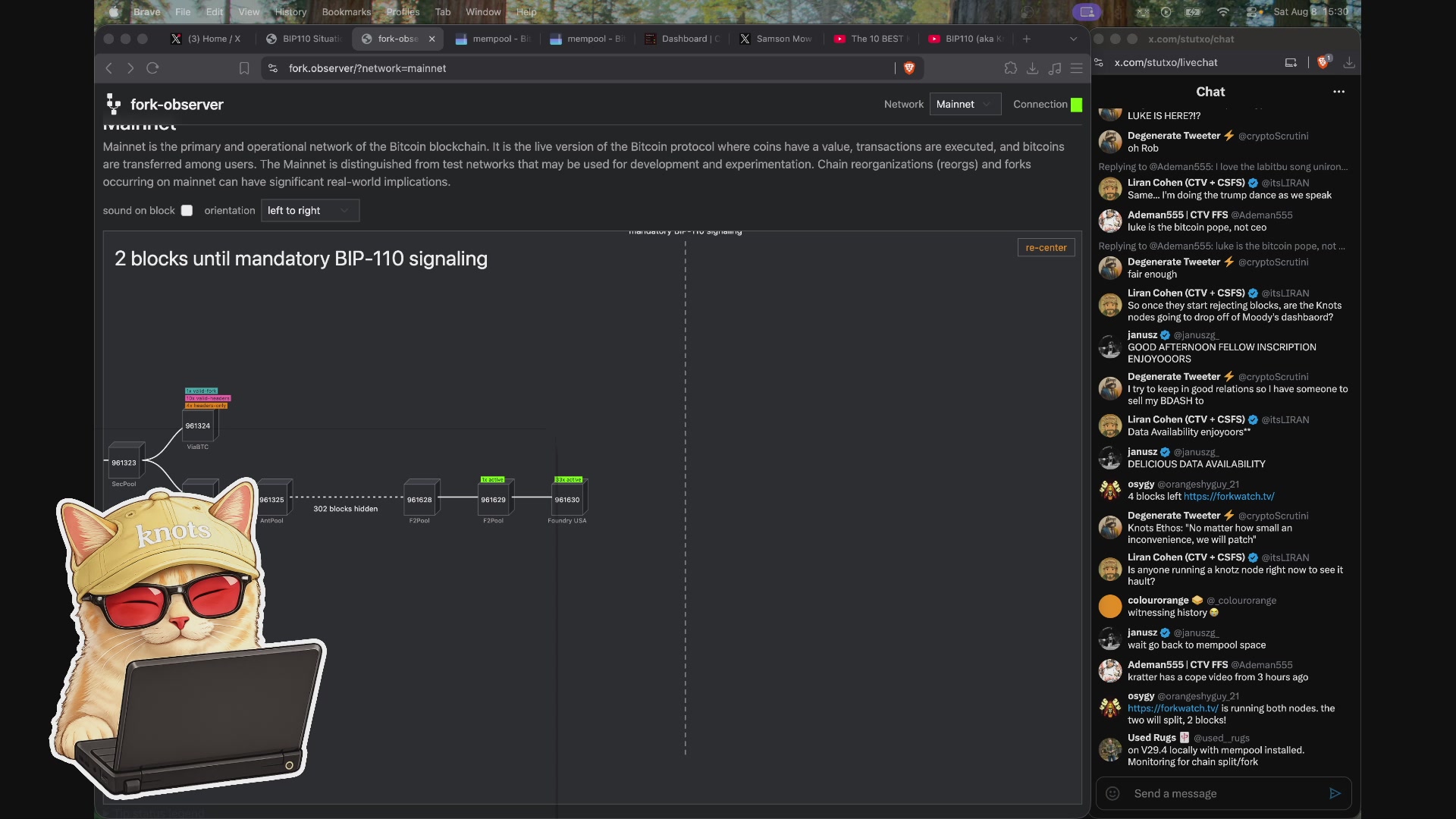Click the purple screen-sharing indicator
This screenshot has height=819, width=1456.
pos(1087,11)
